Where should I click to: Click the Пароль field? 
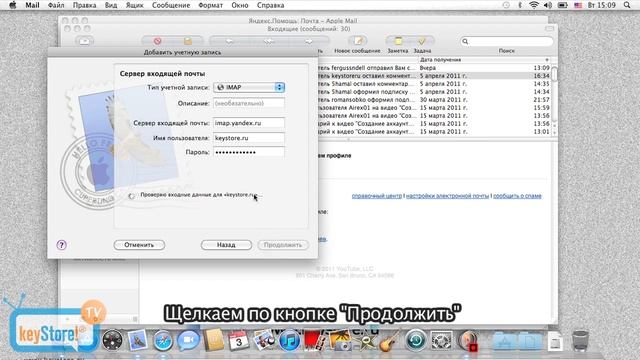point(249,152)
